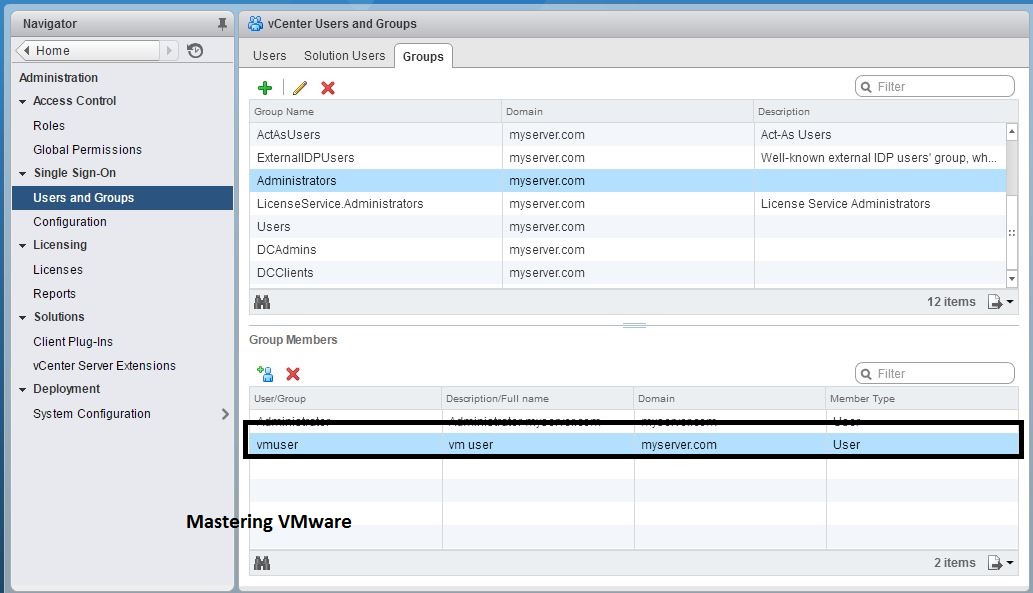Add member to group icon
Screen dimensions: 1033x593
pyautogui.click(x=265, y=374)
